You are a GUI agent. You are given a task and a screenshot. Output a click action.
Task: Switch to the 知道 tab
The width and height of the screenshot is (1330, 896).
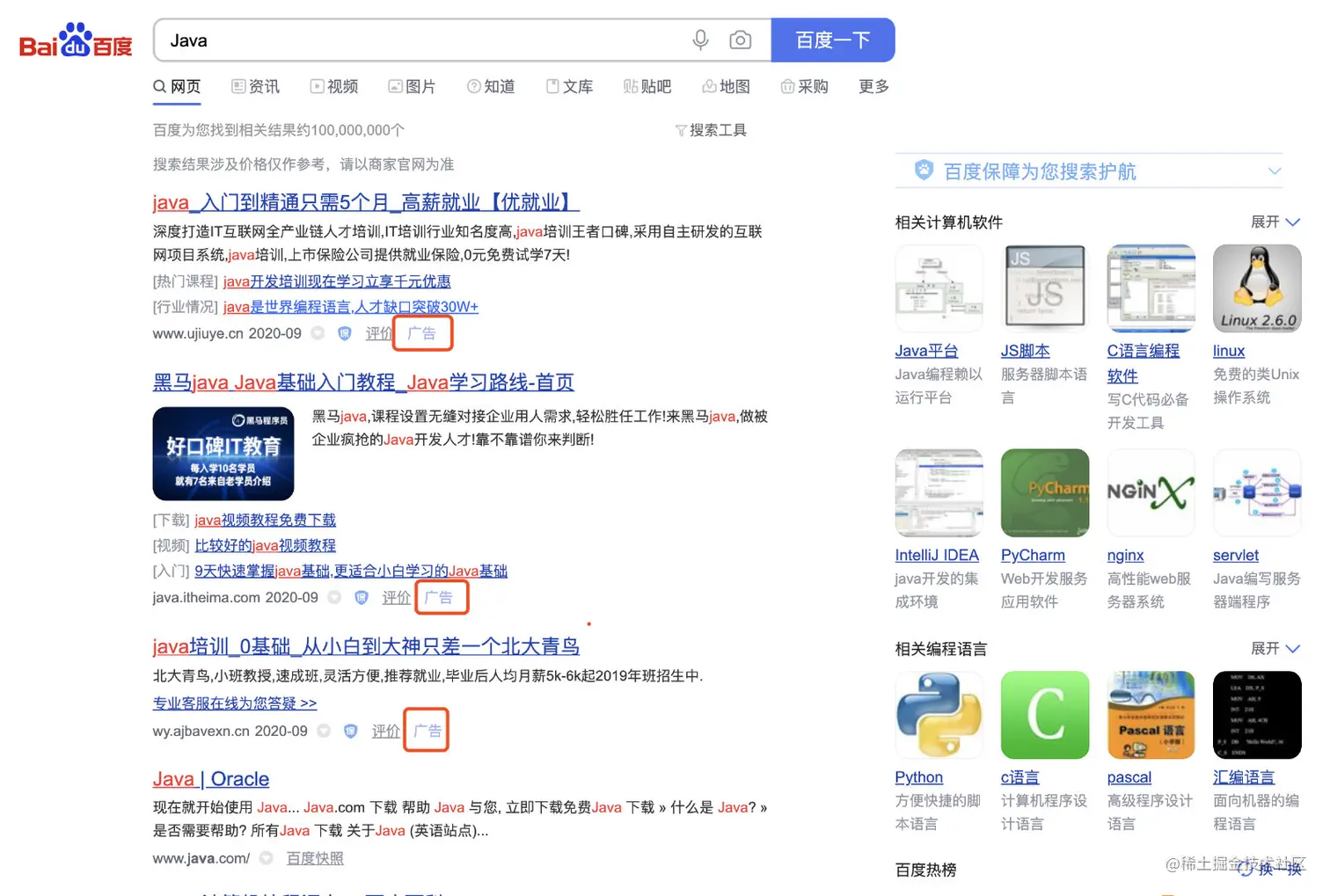click(491, 86)
